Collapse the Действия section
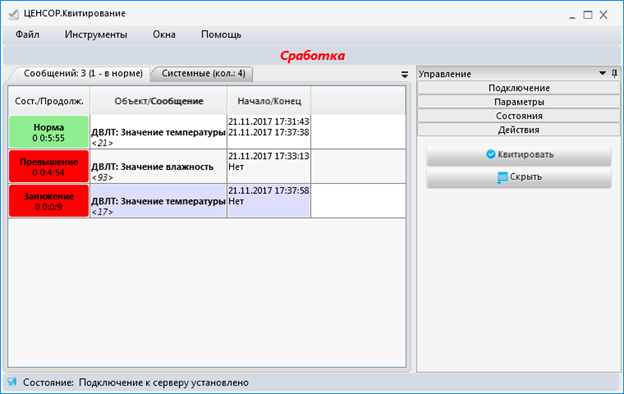 [519, 130]
